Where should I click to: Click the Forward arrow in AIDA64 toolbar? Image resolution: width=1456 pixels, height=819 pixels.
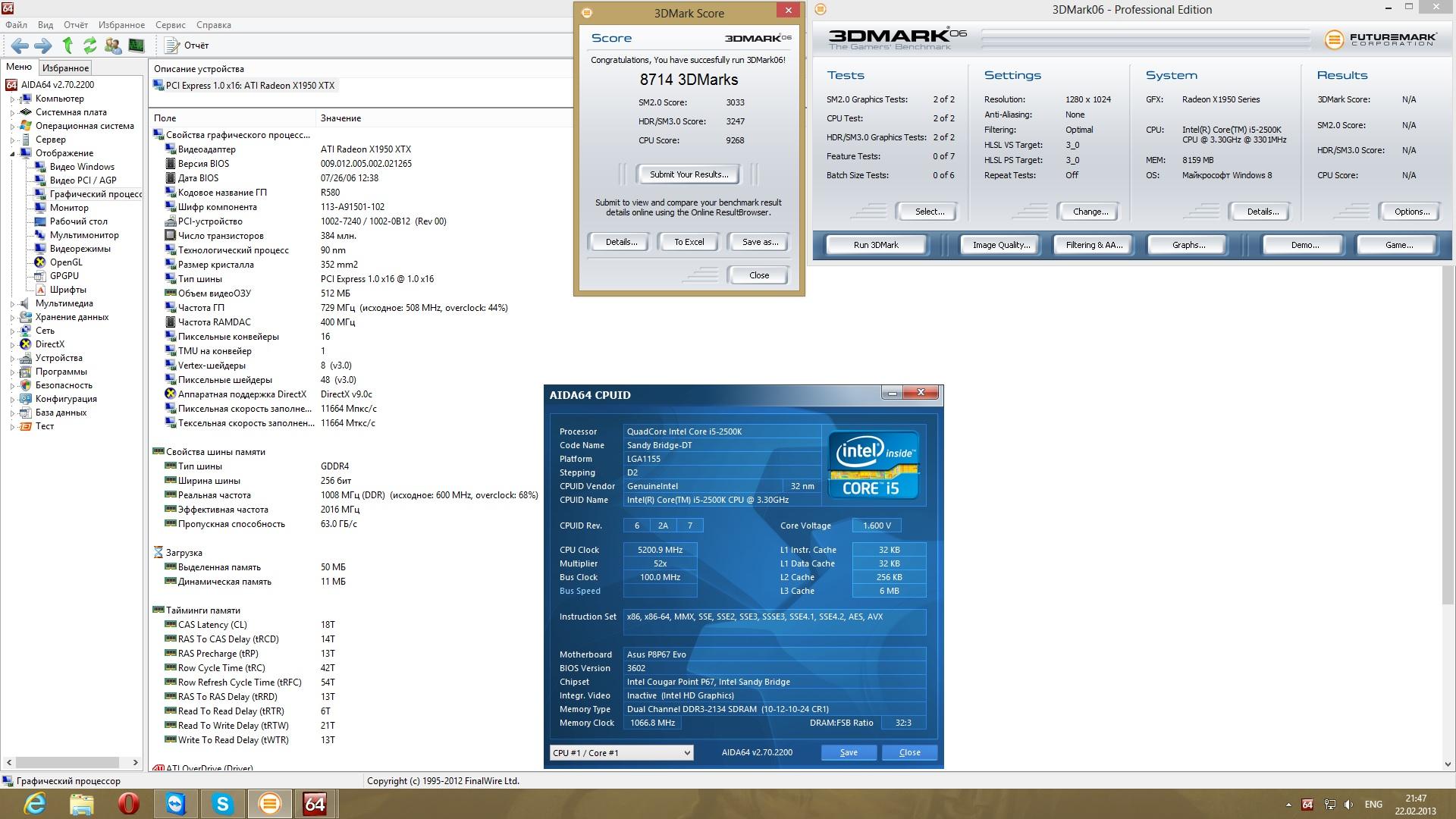(x=43, y=45)
